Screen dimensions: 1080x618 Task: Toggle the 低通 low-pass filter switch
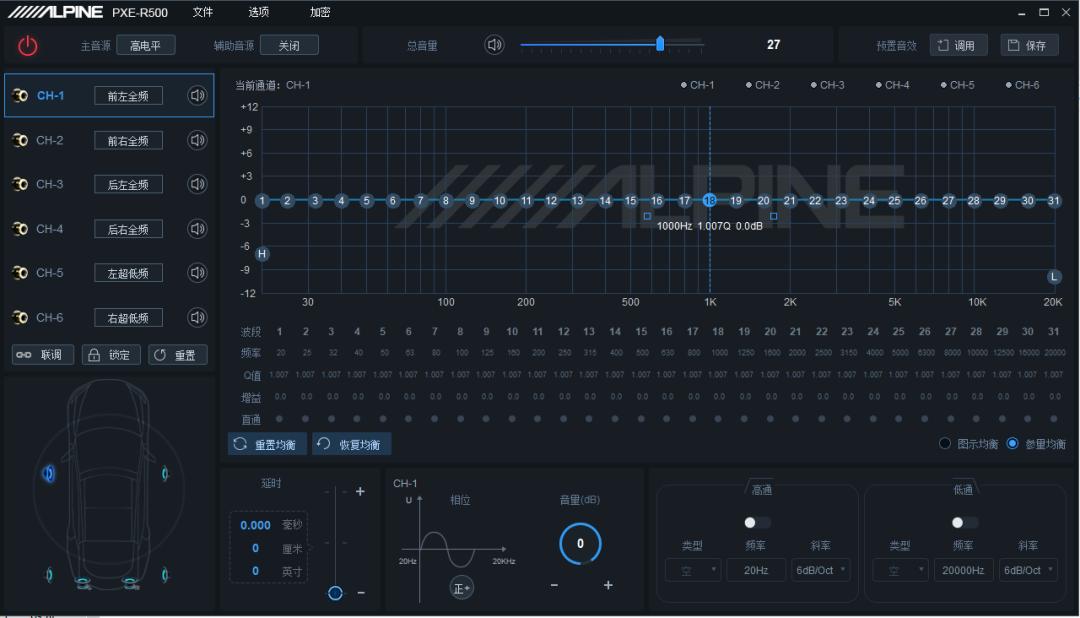(964, 522)
